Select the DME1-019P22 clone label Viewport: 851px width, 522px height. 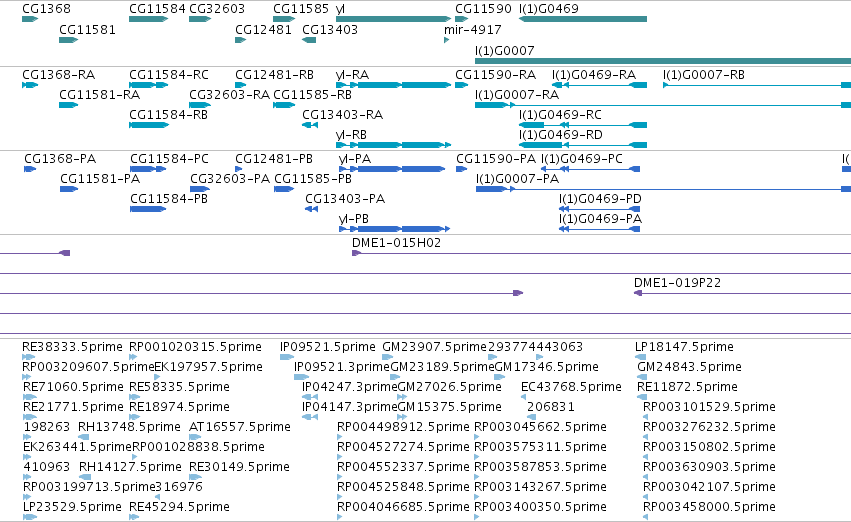[677, 283]
